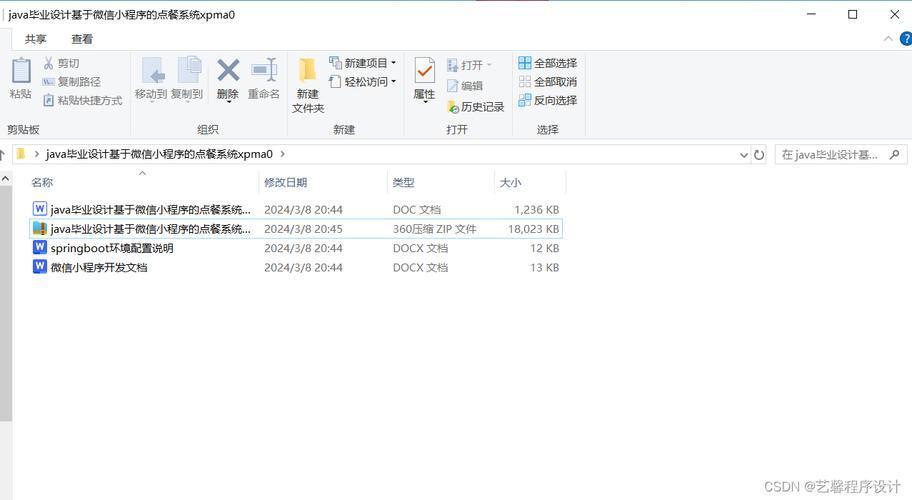Click the folder icon in address bar
This screenshot has height=500, width=912.
(x=21, y=153)
